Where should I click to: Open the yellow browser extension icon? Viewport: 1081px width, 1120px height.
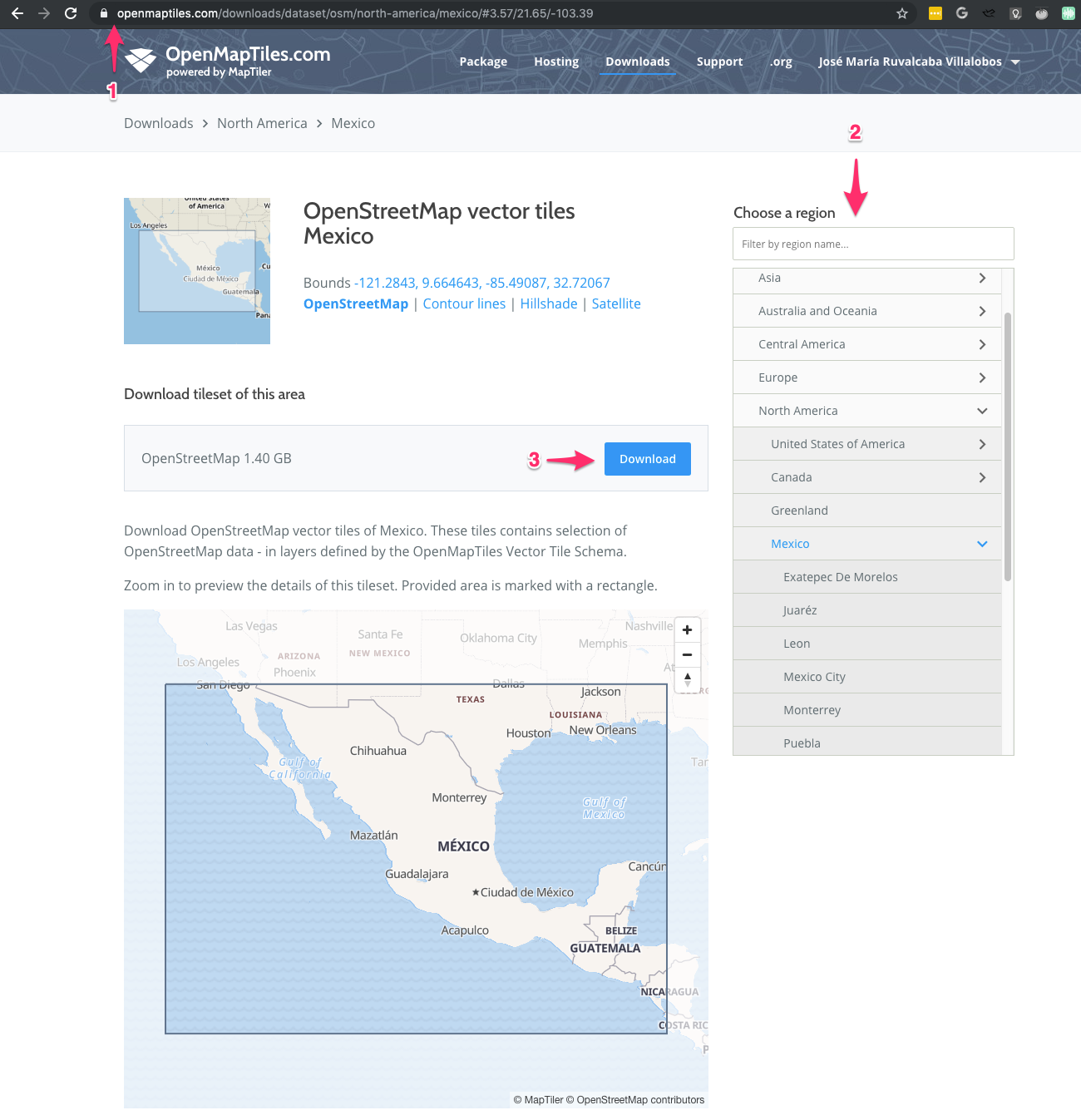click(935, 13)
